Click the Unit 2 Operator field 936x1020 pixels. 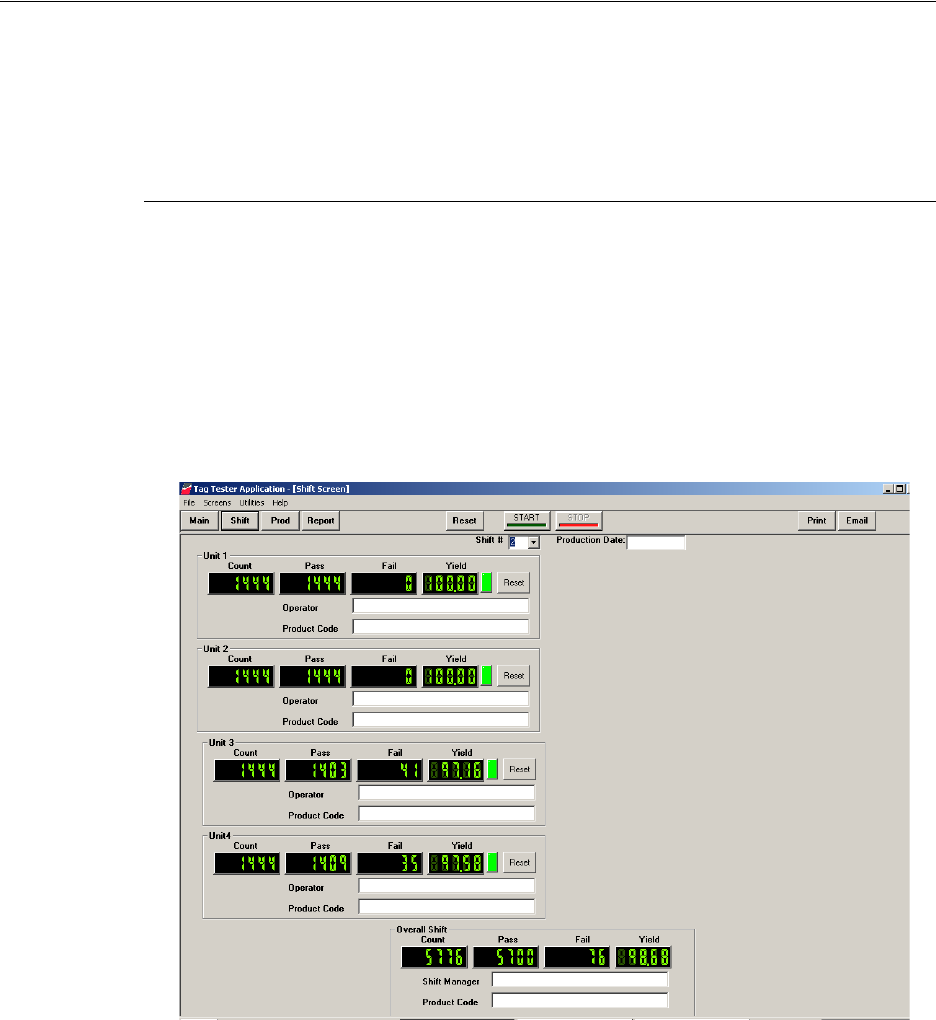441,699
